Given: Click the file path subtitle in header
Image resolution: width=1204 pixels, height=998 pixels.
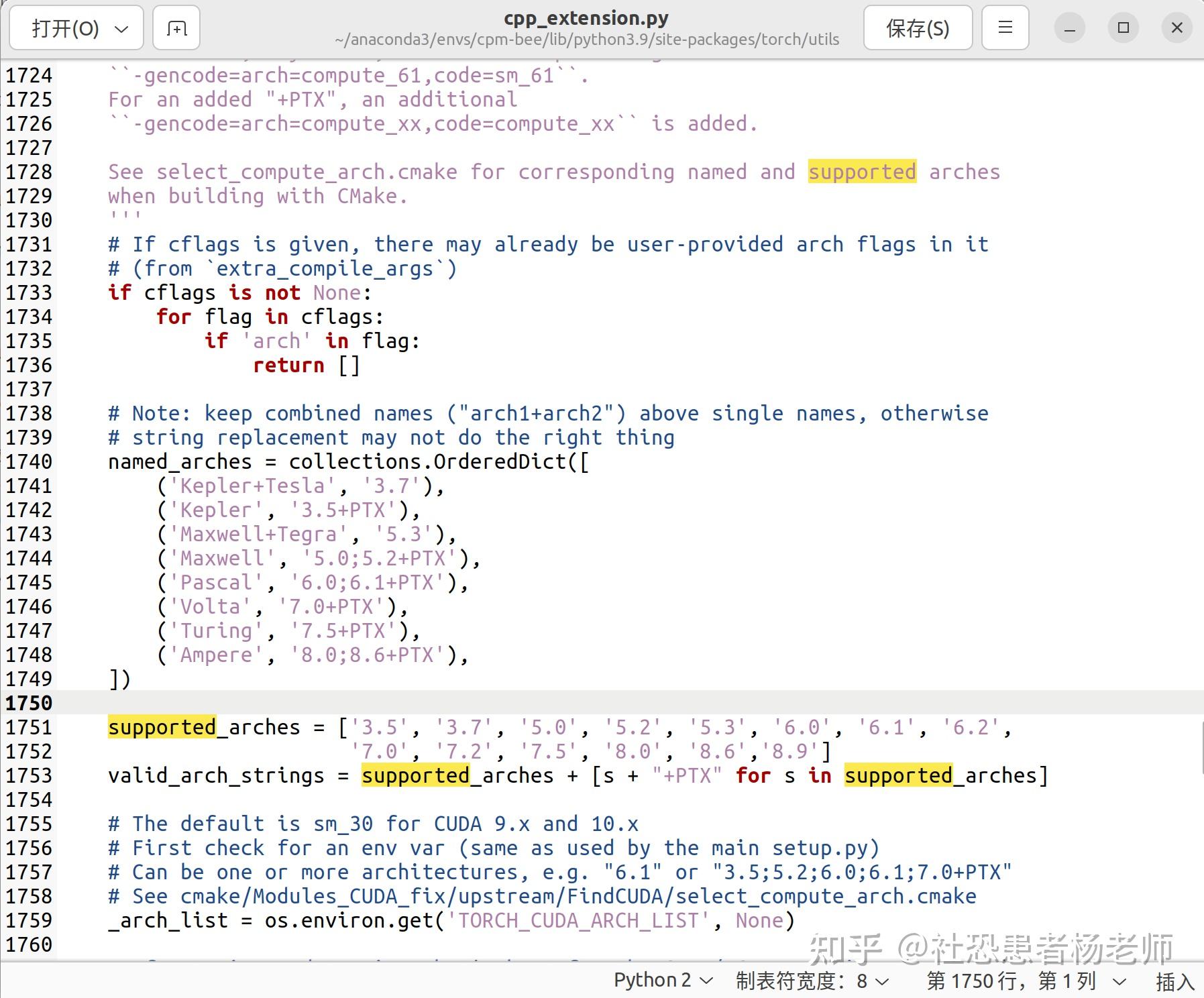Looking at the screenshot, I should [587, 40].
